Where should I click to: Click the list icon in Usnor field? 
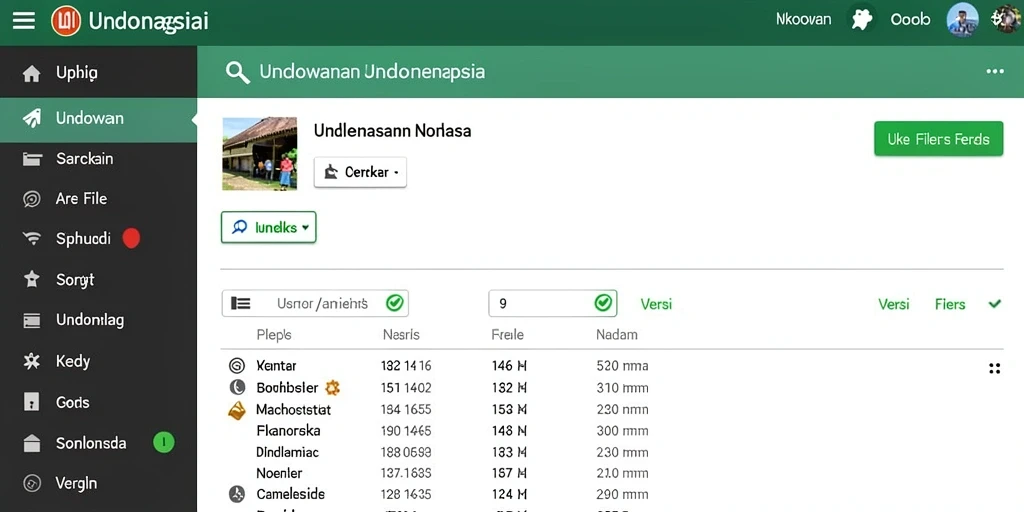pyautogui.click(x=240, y=303)
